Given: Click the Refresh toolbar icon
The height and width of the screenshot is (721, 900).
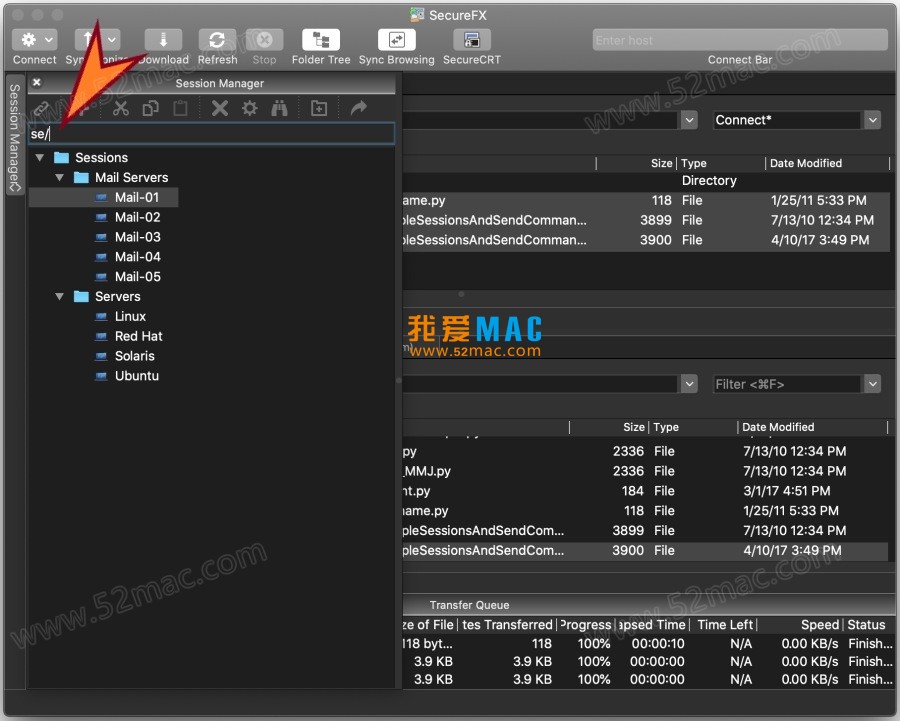Looking at the screenshot, I should click(217, 40).
